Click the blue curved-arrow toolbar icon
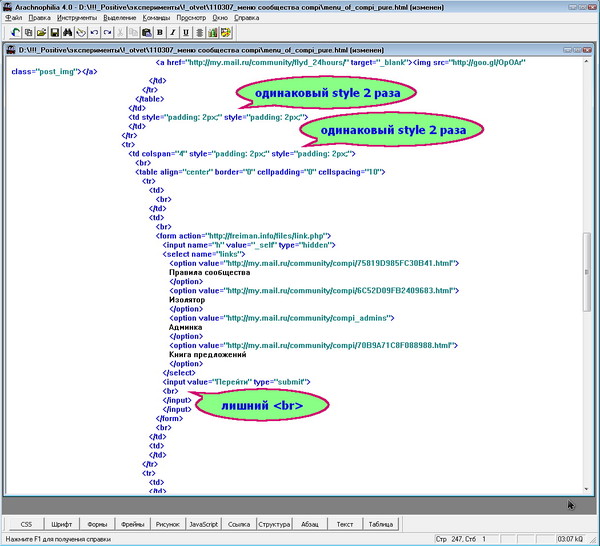Image resolution: width=600 pixels, height=546 pixels. pyautogui.click(x=15, y=33)
